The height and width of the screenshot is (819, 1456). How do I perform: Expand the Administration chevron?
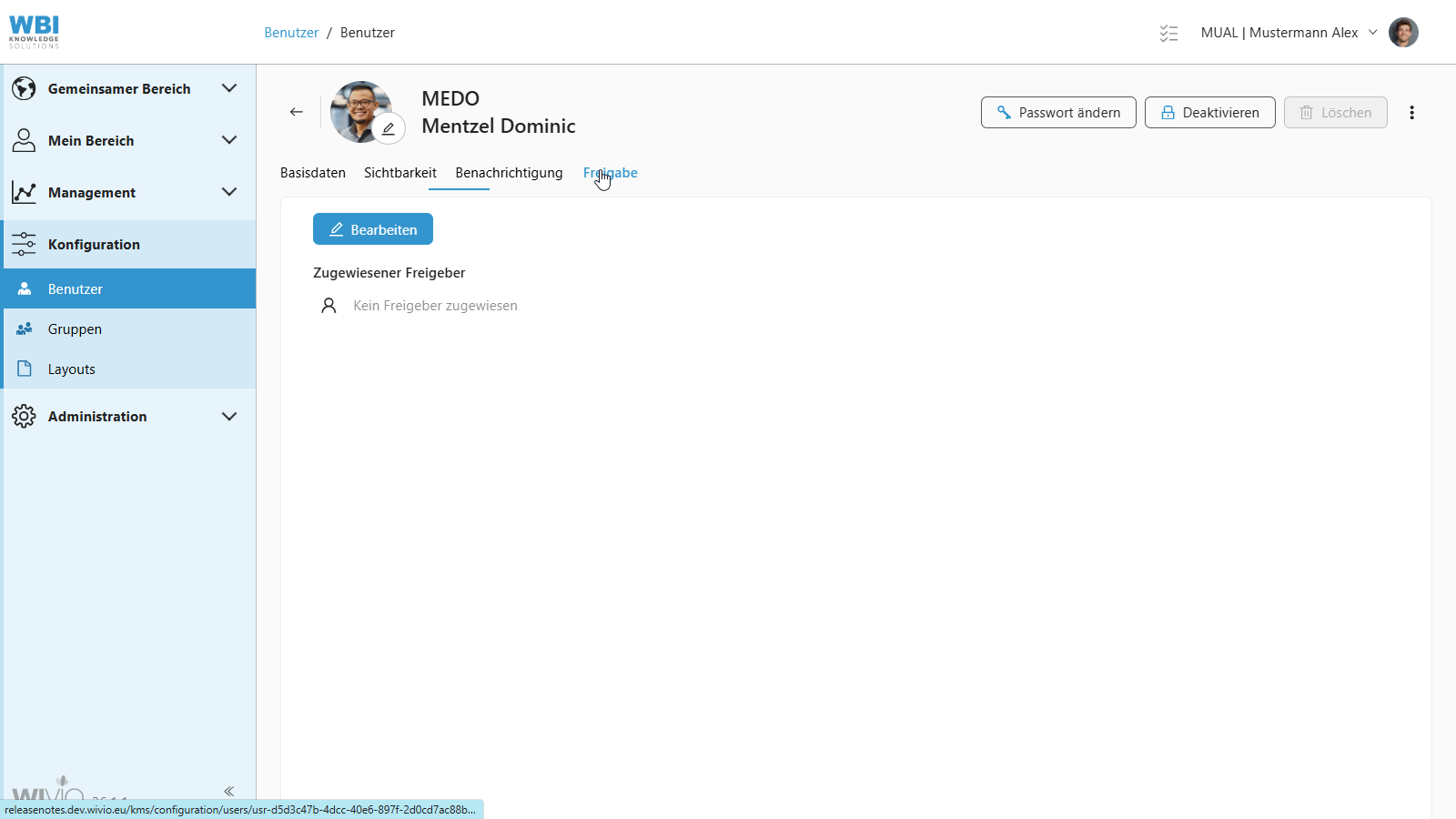coord(229,416)
